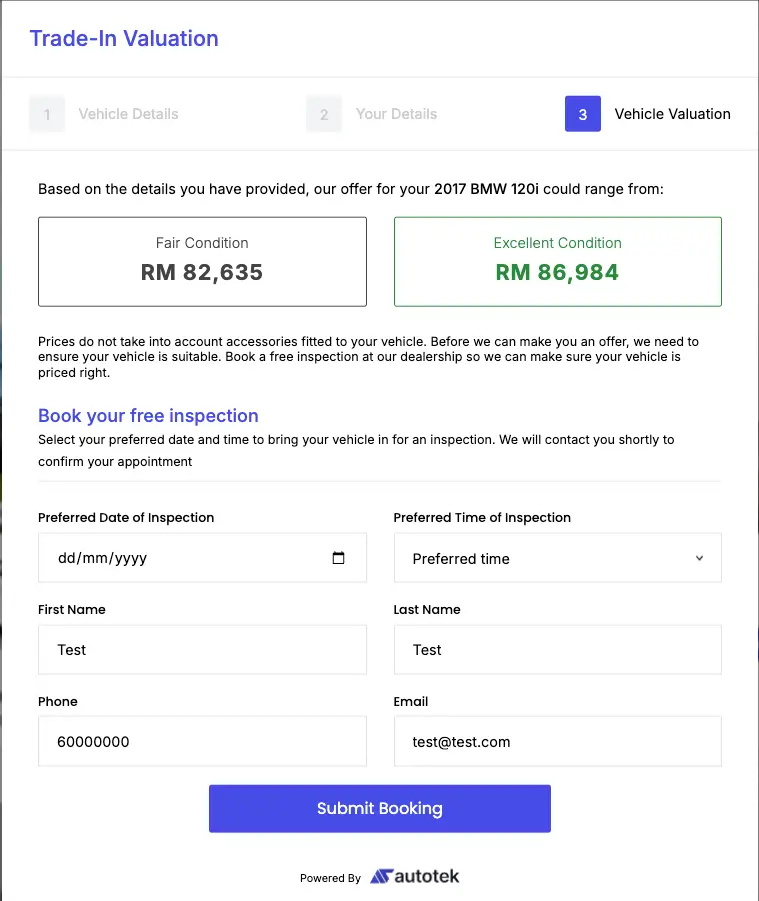This screenshot has height=901, width=759.
Task: Edit the First Name field
Action: pyautogui.click(x=202, y=650)
